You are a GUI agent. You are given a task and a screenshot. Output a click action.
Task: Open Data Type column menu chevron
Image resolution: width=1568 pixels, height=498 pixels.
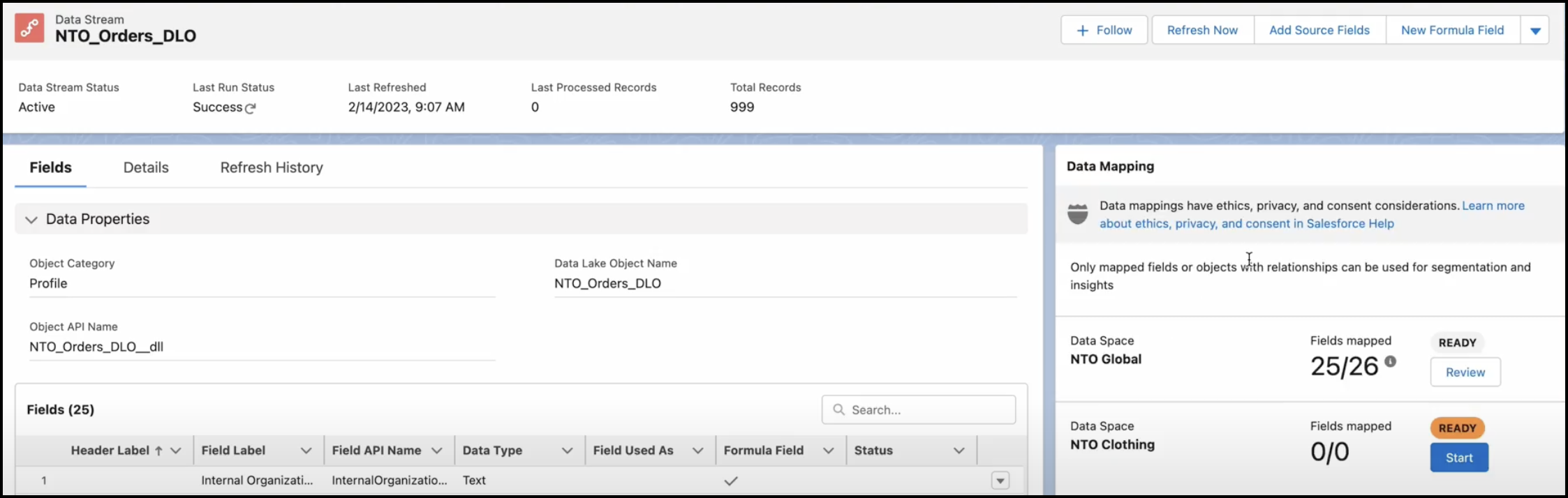[568, 451]
